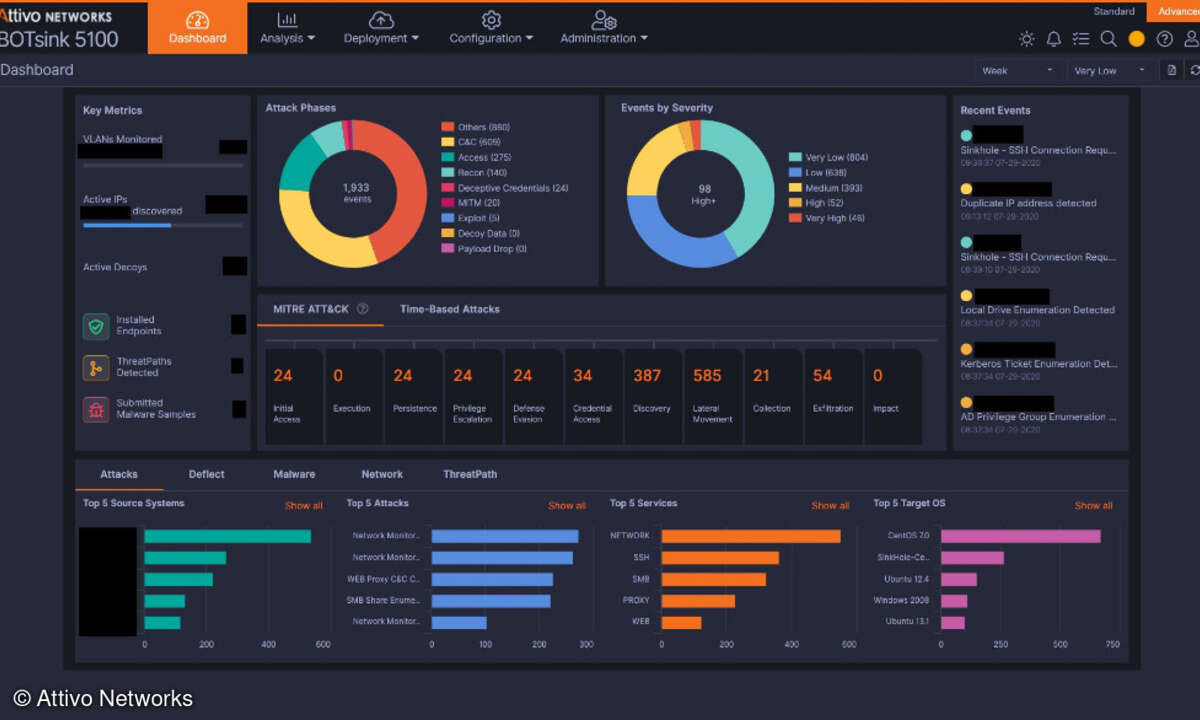Open the Network tab
Image resolution: width=1200 pixels, height=720 pixels.
[x=382, y=474]
